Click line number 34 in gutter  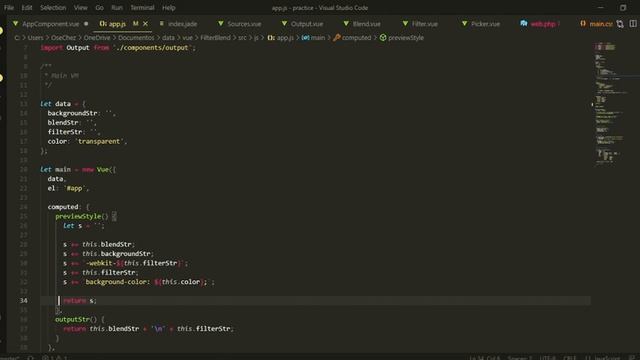(24, 301)
